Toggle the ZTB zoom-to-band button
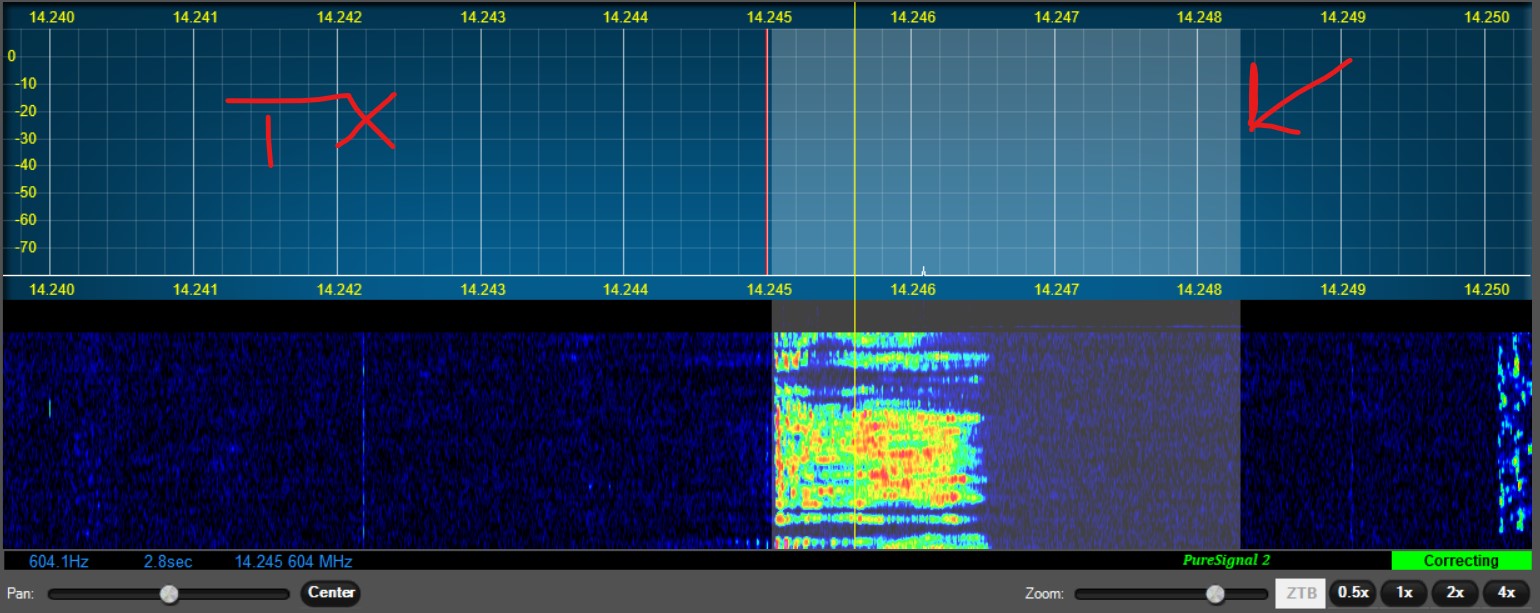This screenshot has height=613, width=1540. click(x=1299, y=593)
